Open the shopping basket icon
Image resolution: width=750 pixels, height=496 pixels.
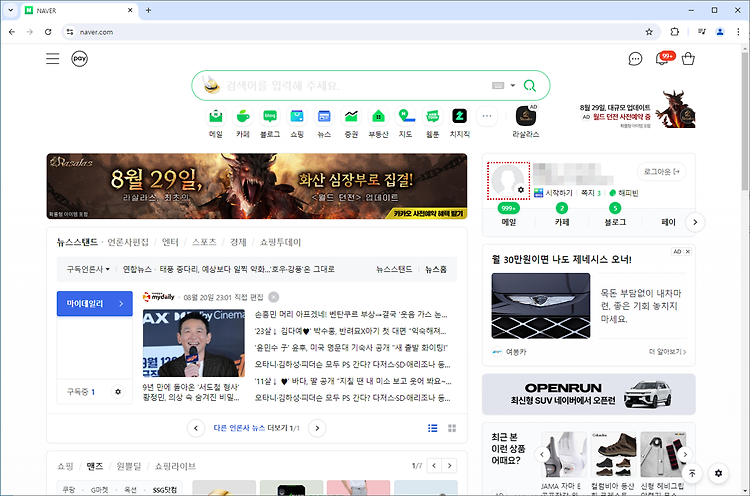688,58
